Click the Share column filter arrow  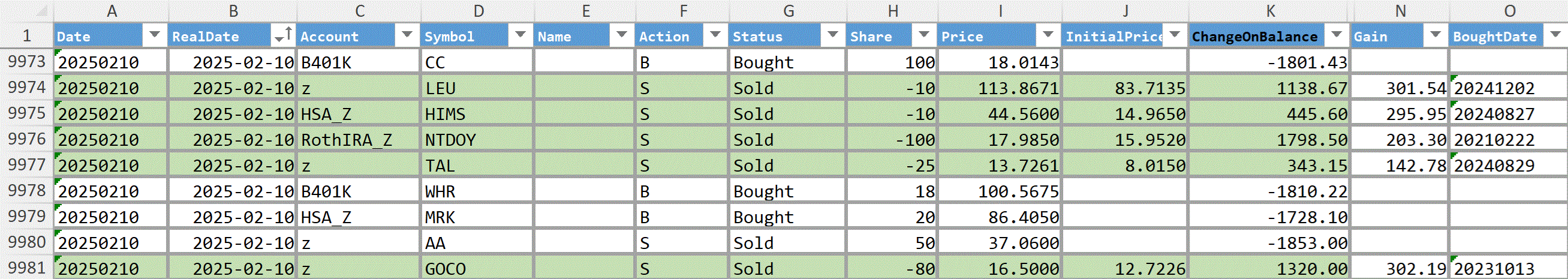[924, 35]
